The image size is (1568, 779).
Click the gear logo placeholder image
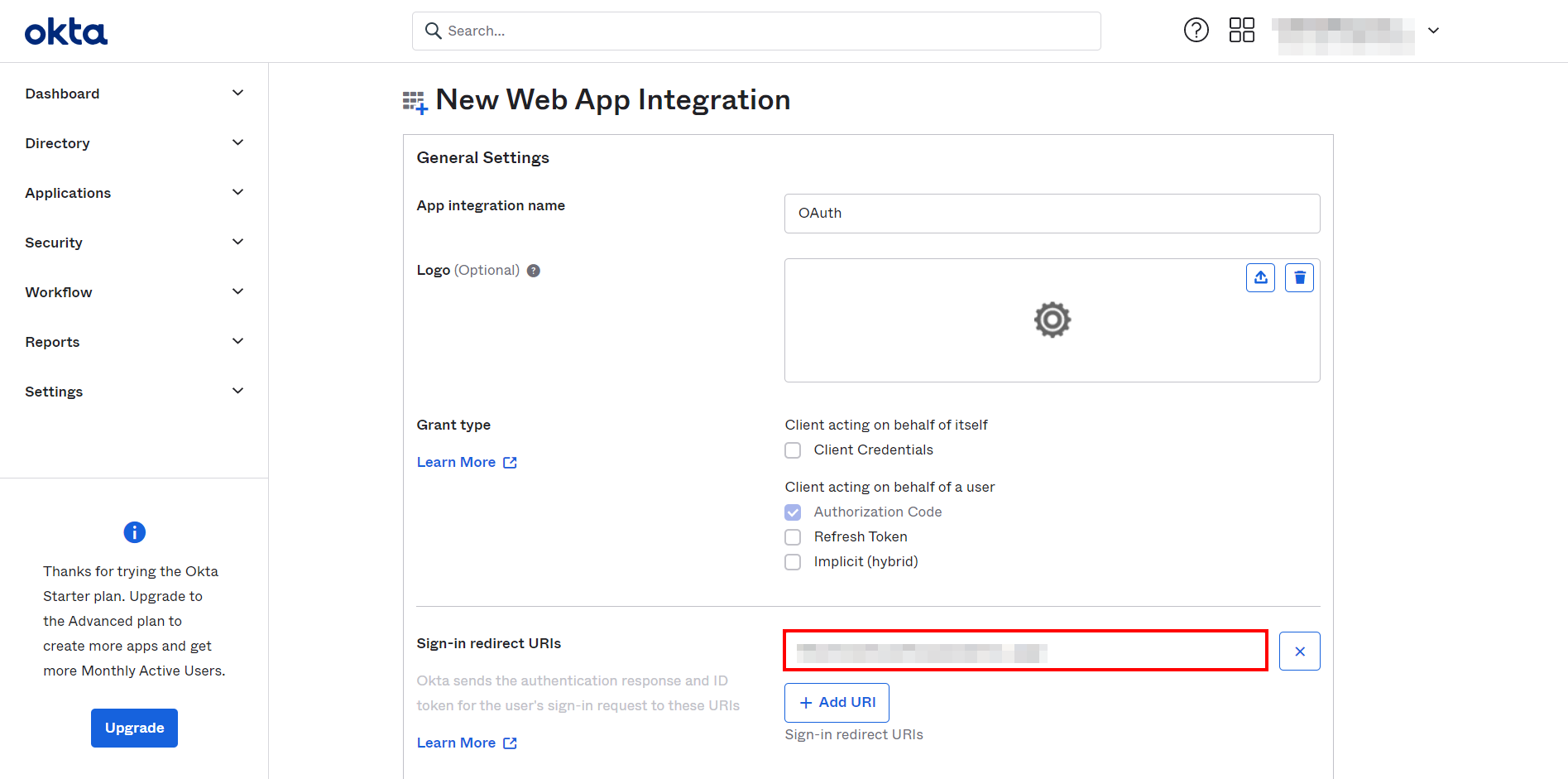1052,320
